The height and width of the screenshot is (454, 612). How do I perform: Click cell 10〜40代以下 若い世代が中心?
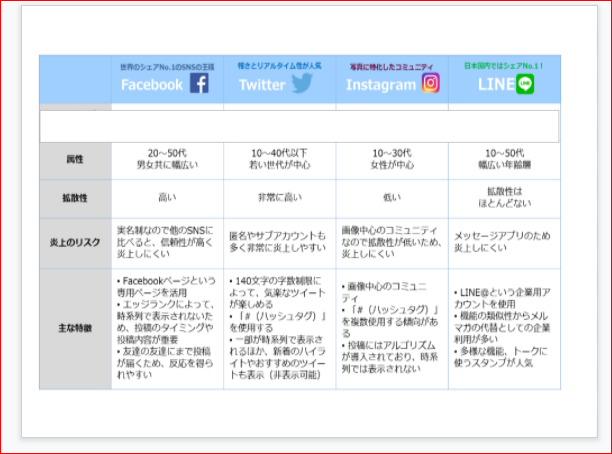click(280, 161)
